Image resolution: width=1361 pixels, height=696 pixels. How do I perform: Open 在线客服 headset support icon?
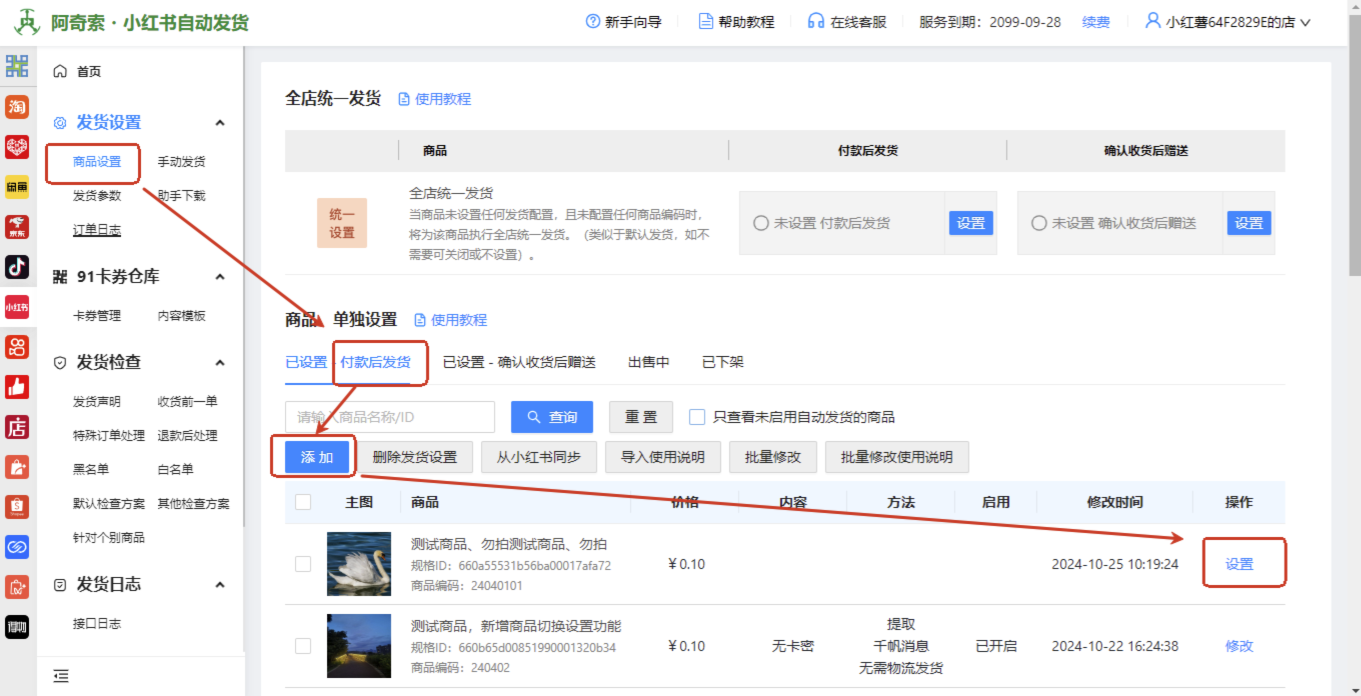click(x=816, y=22)
